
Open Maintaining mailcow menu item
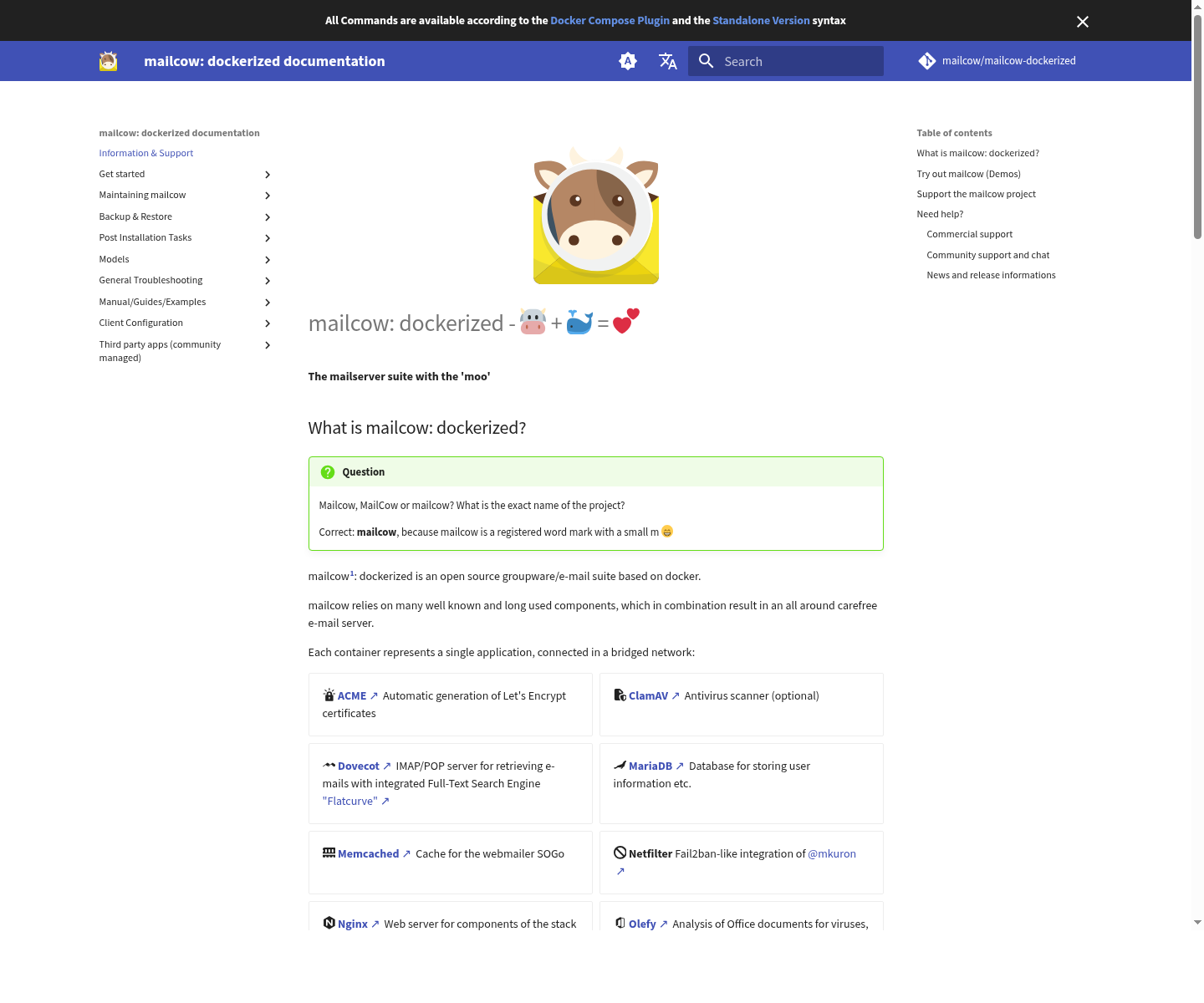[x=142, y=195]
